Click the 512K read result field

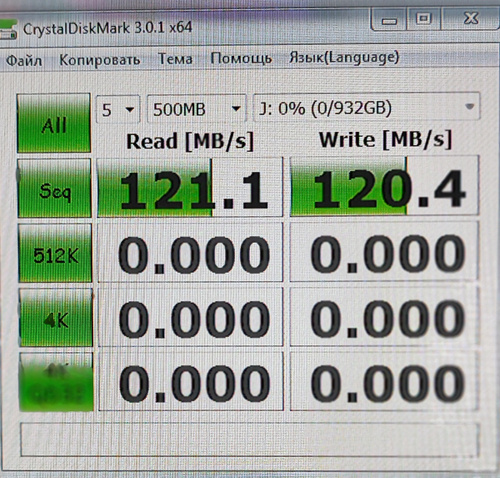(190, 253)
